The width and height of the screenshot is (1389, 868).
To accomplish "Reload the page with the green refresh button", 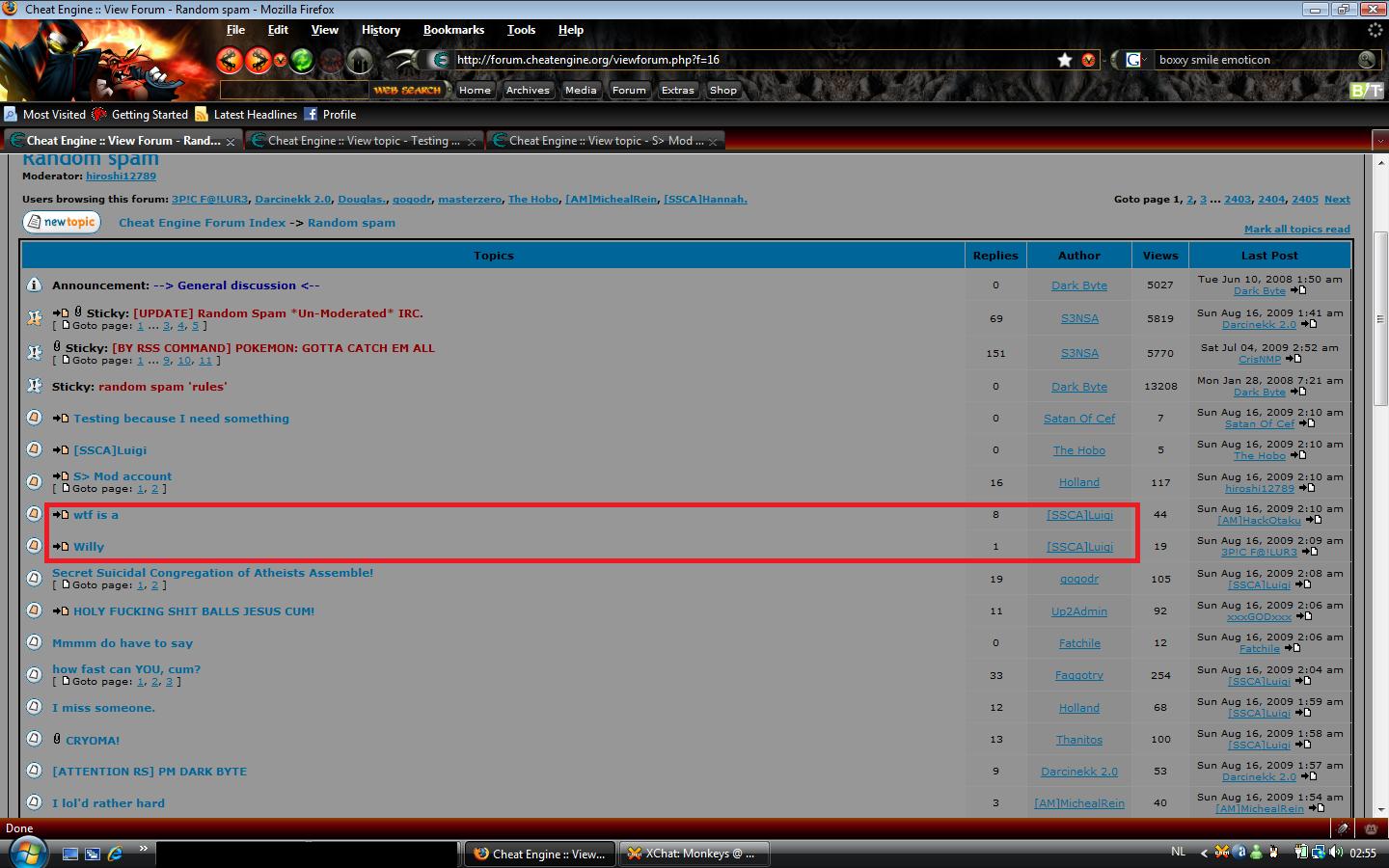I will pos(301,60).
